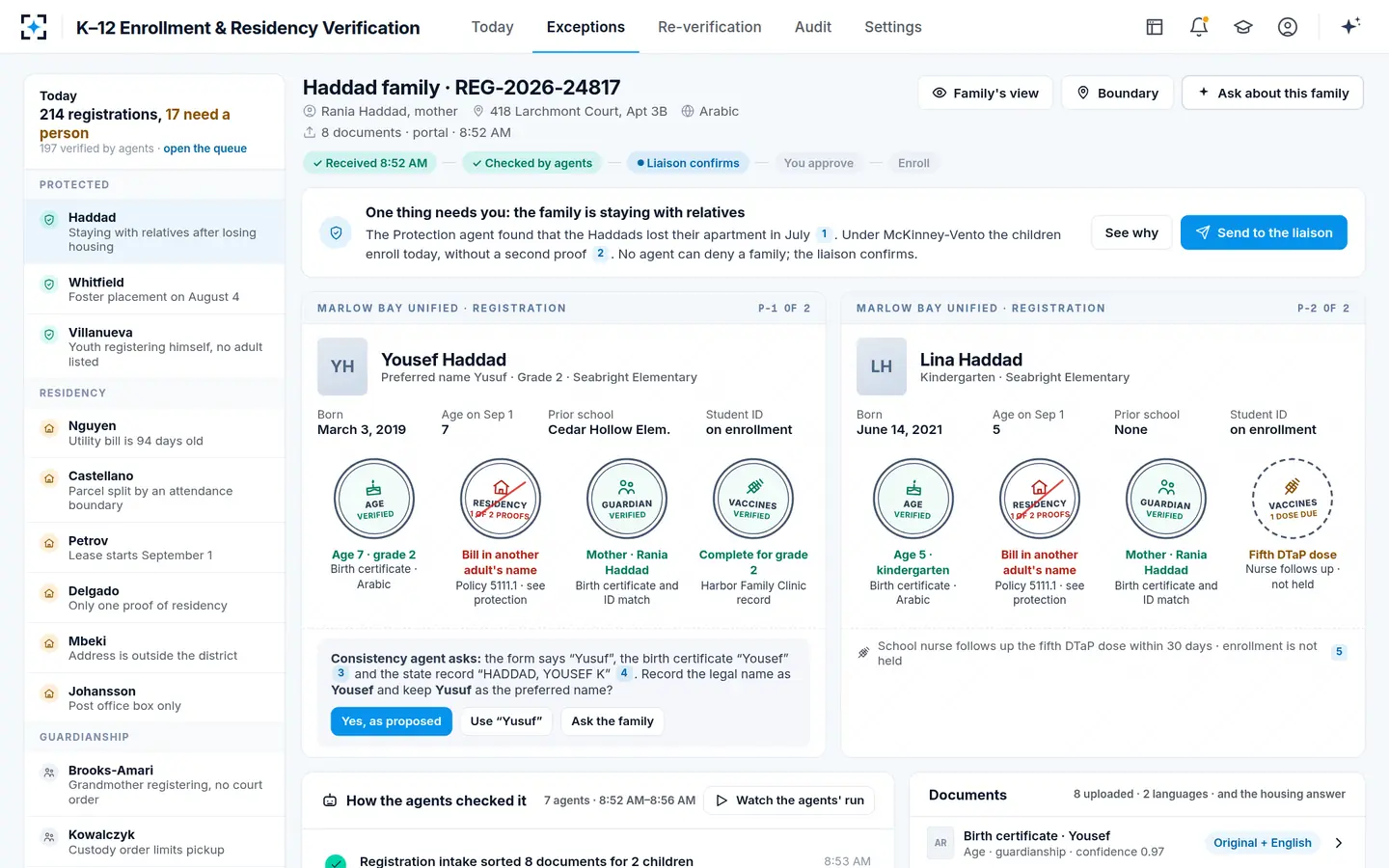Open the Settings tab
The height and width of the screenshot is (868, 1389).
[893, 27]
